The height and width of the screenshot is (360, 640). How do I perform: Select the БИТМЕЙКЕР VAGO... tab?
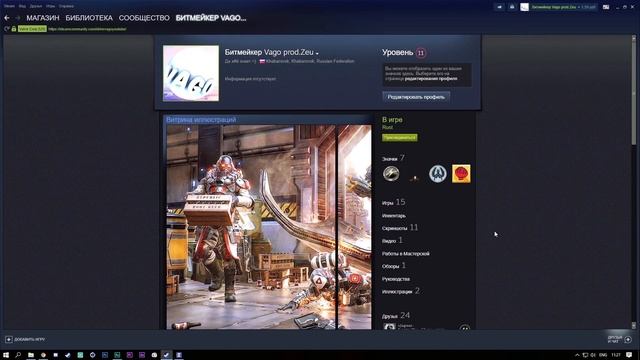coord(211,18)
